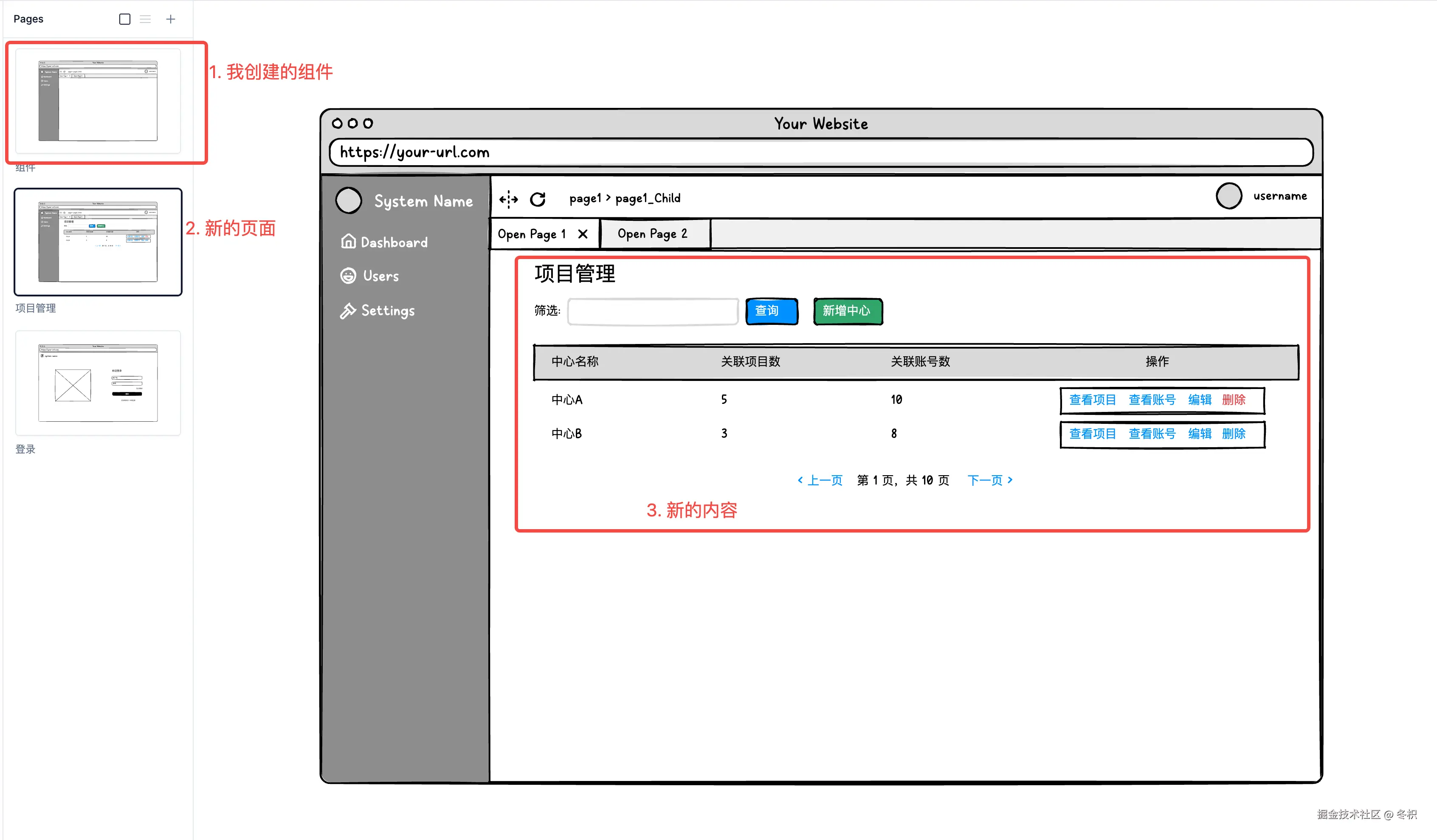The width and height of the screenshot is (1437, 840).
Task: Select the Open Page 1 tab
Action: [532, 234]
